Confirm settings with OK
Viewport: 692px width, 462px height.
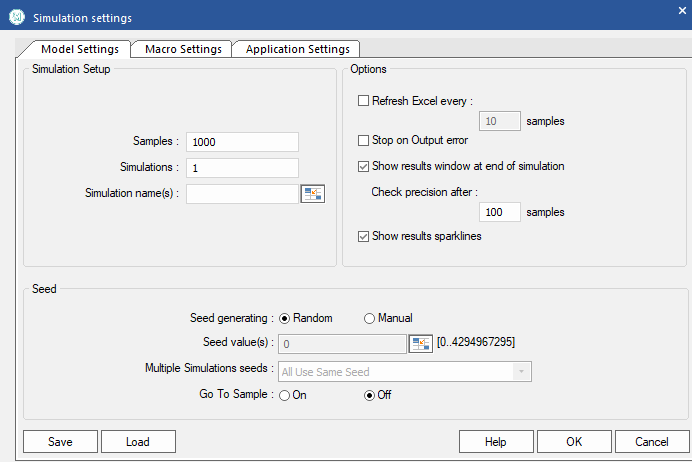tap(574, 442)
